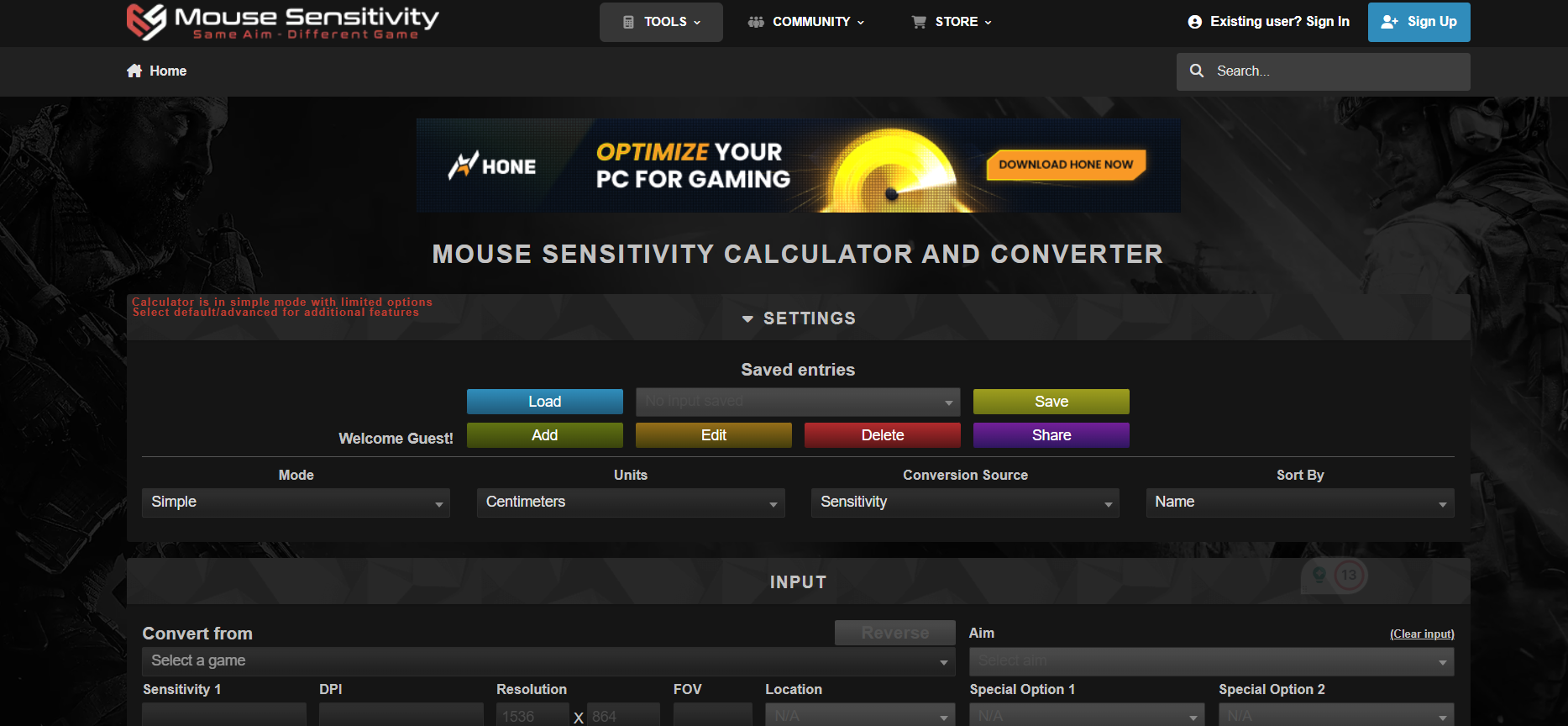
Task: Open the Mode dropdown set to Simple
Action: (296, 502)
